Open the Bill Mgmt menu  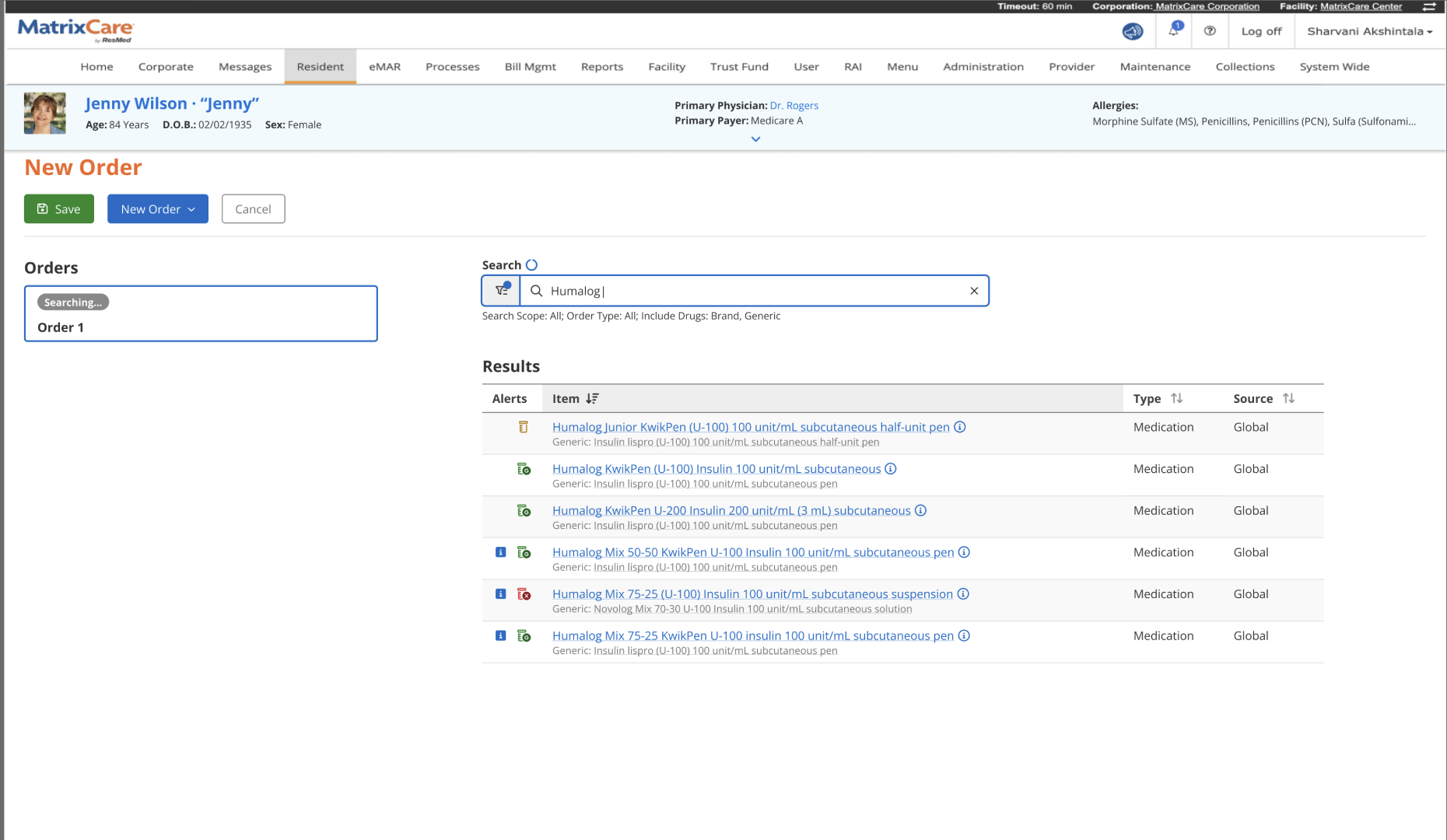tap(531, 67)
